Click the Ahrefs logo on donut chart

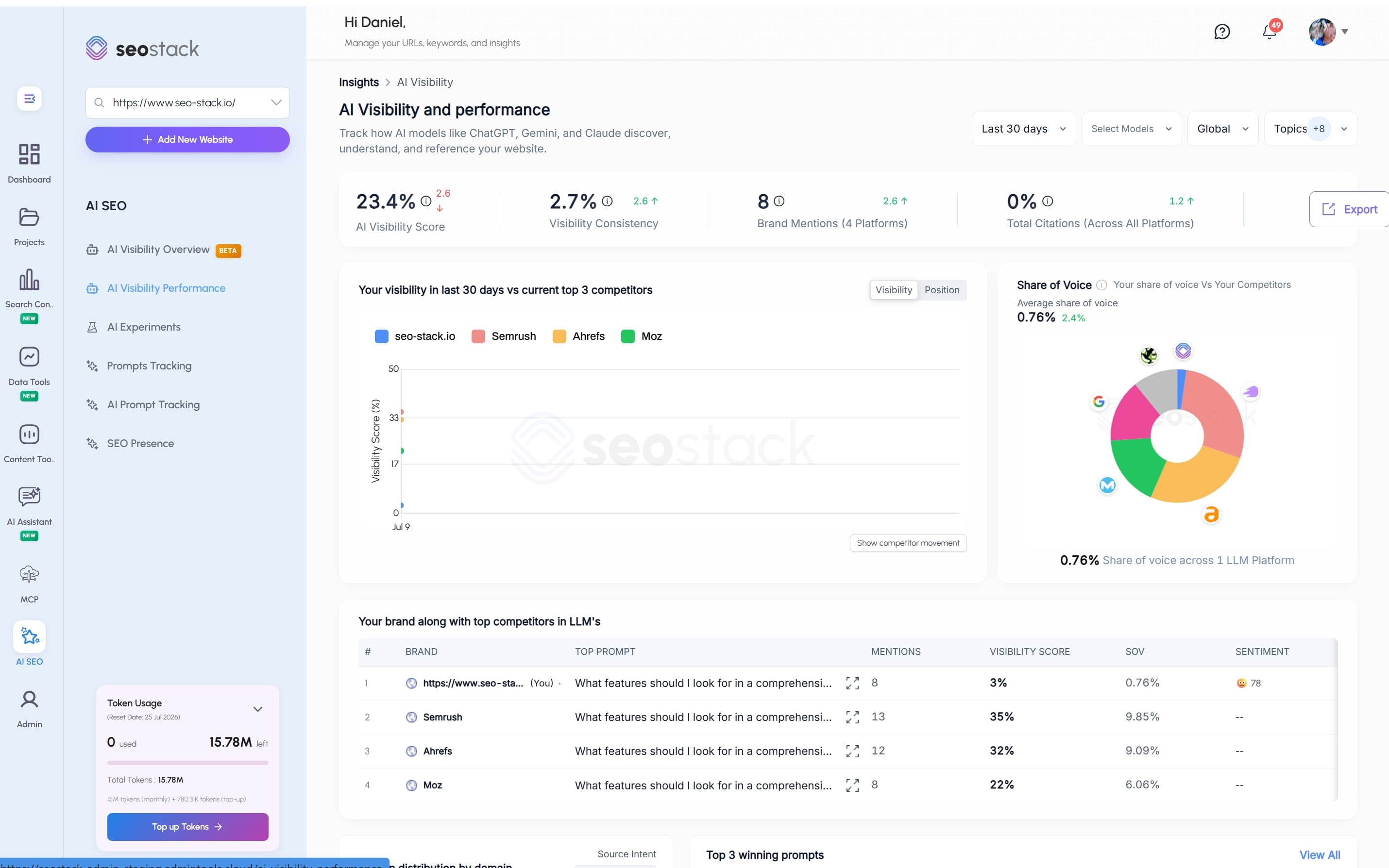(1211, 515)
